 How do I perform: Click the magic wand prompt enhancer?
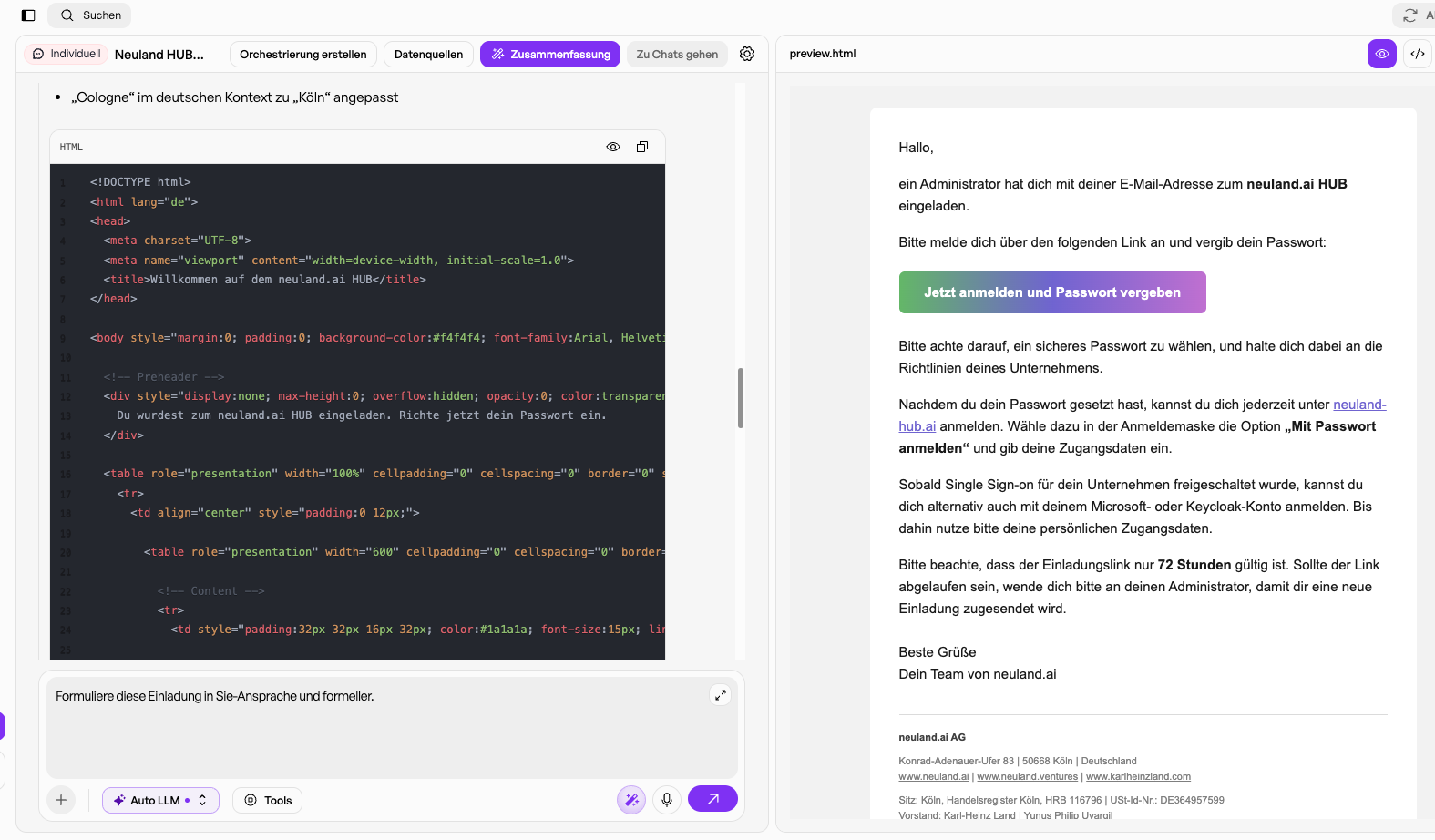(x=631, y=800)
